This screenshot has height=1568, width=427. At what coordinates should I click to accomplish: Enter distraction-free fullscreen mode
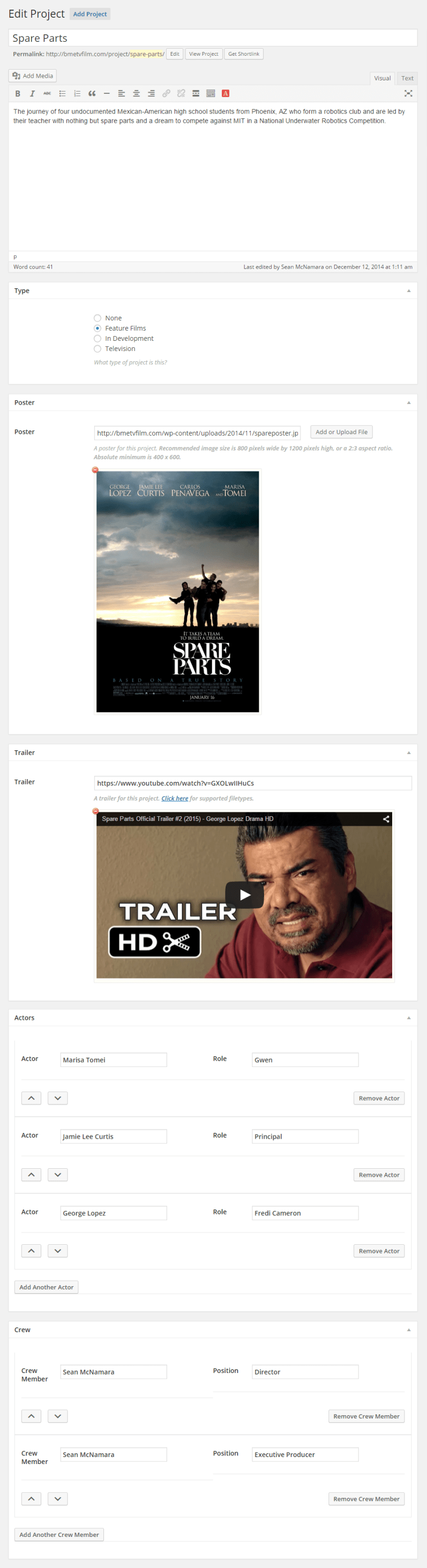pyautogui.click(x=408, y=94)
